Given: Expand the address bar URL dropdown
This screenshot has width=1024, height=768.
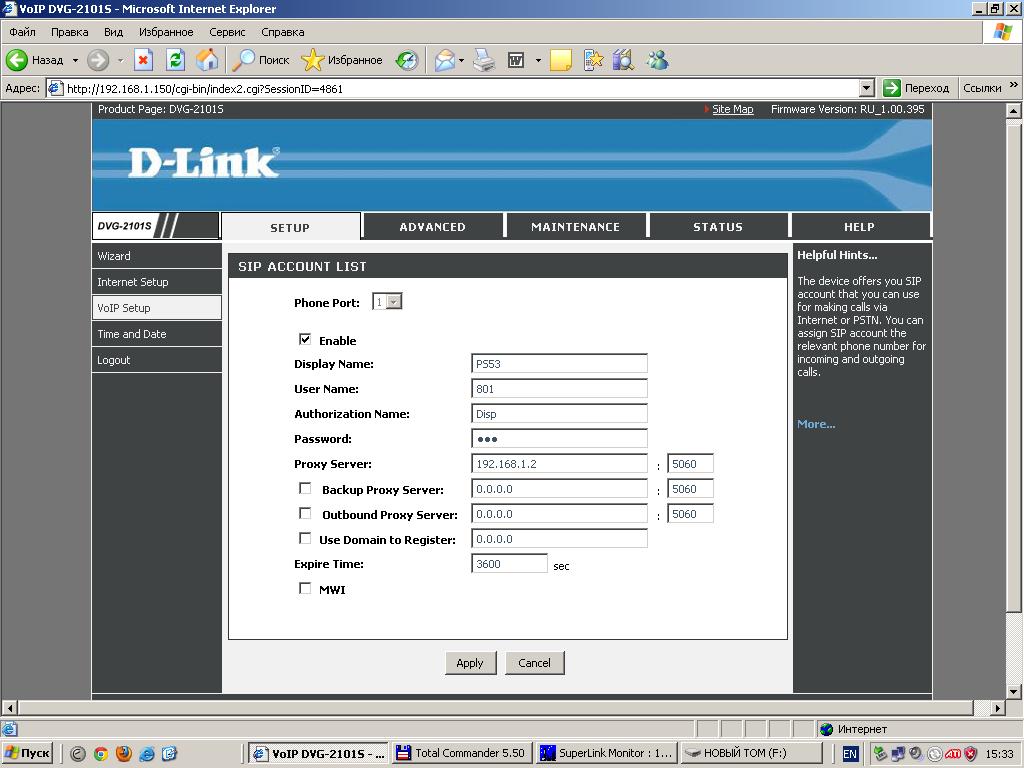Looking at the screenshot, I should [866, 88].
